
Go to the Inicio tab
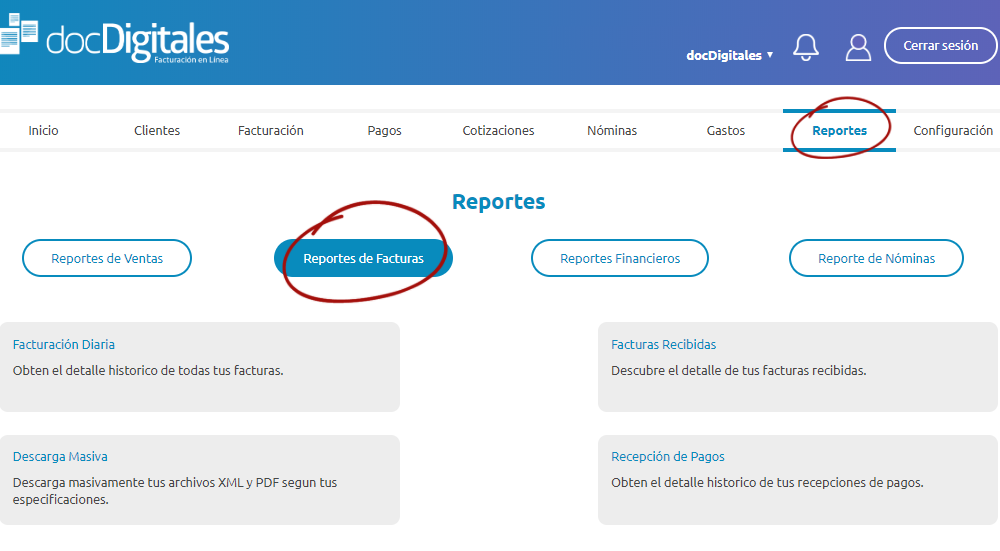[x=43, y=131]
